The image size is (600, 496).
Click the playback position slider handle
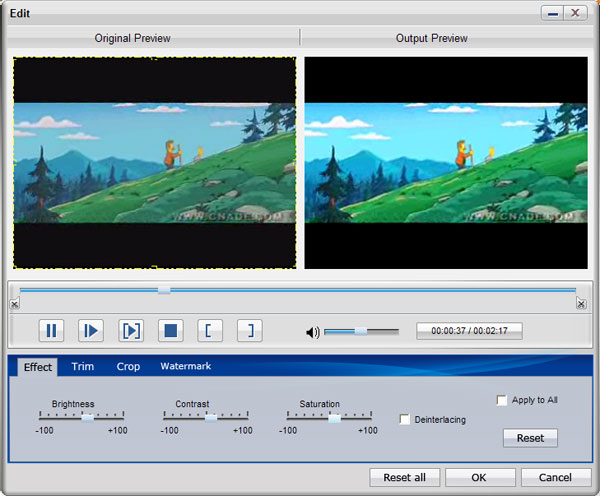click(164, 290)
